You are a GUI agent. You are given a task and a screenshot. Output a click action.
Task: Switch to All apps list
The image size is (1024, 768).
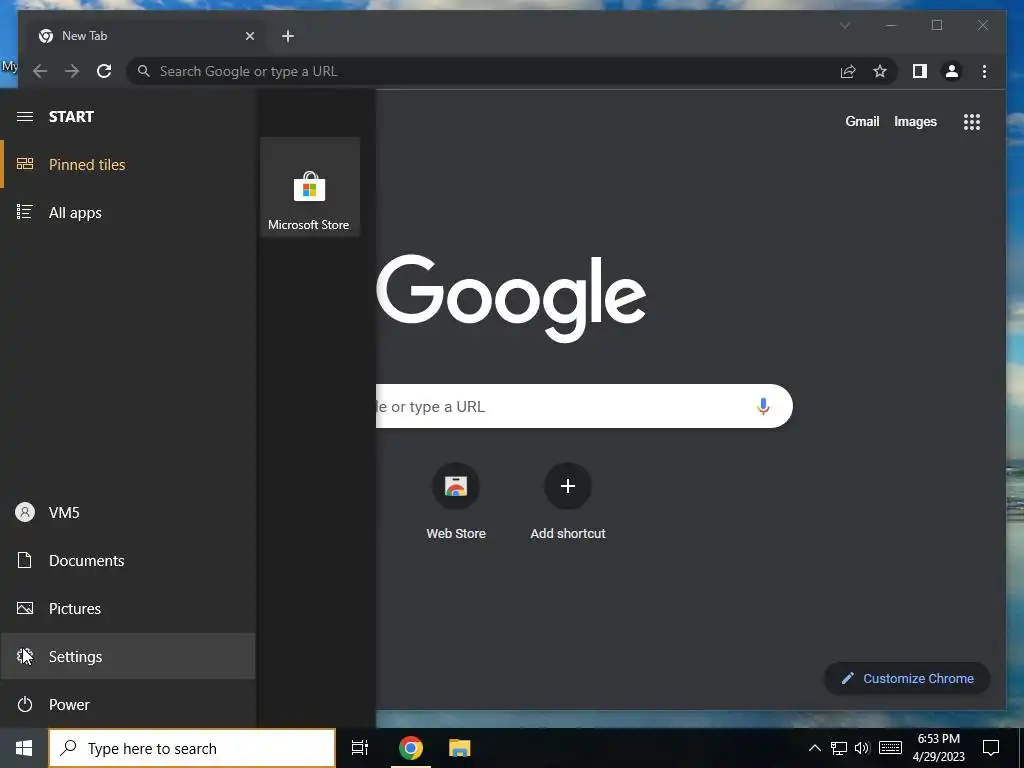pyautogui.click(x=128, y=213)
